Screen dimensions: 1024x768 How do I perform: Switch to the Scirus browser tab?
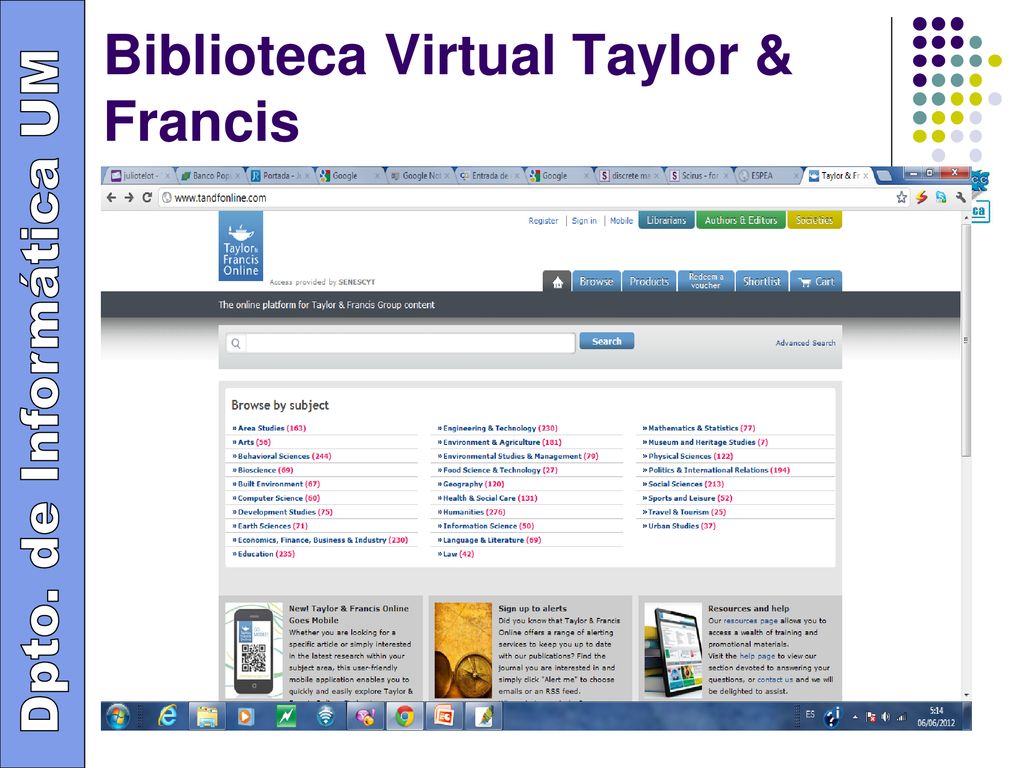(699, 176)
